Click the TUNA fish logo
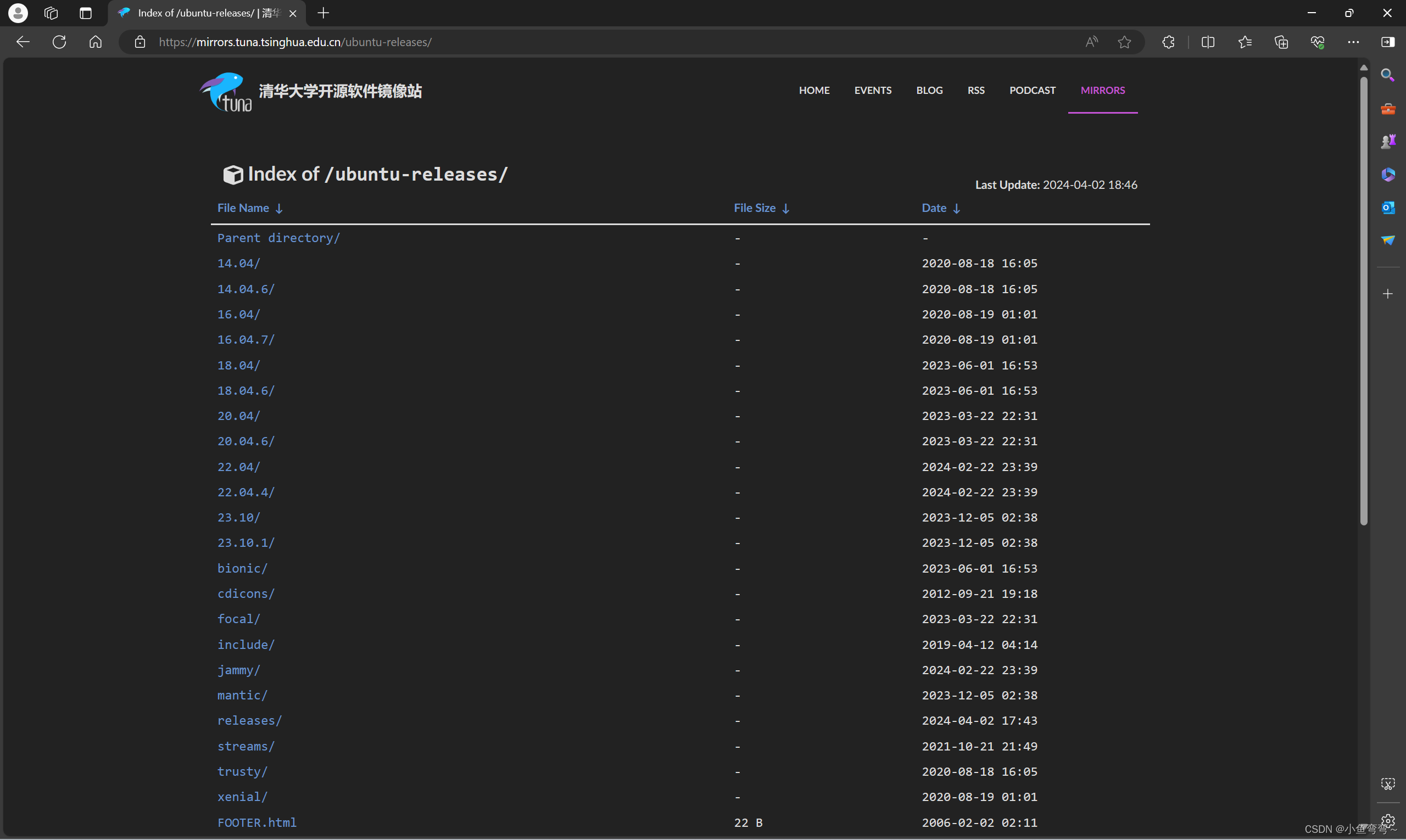1406x840 pixels. [x=226, y=92]
